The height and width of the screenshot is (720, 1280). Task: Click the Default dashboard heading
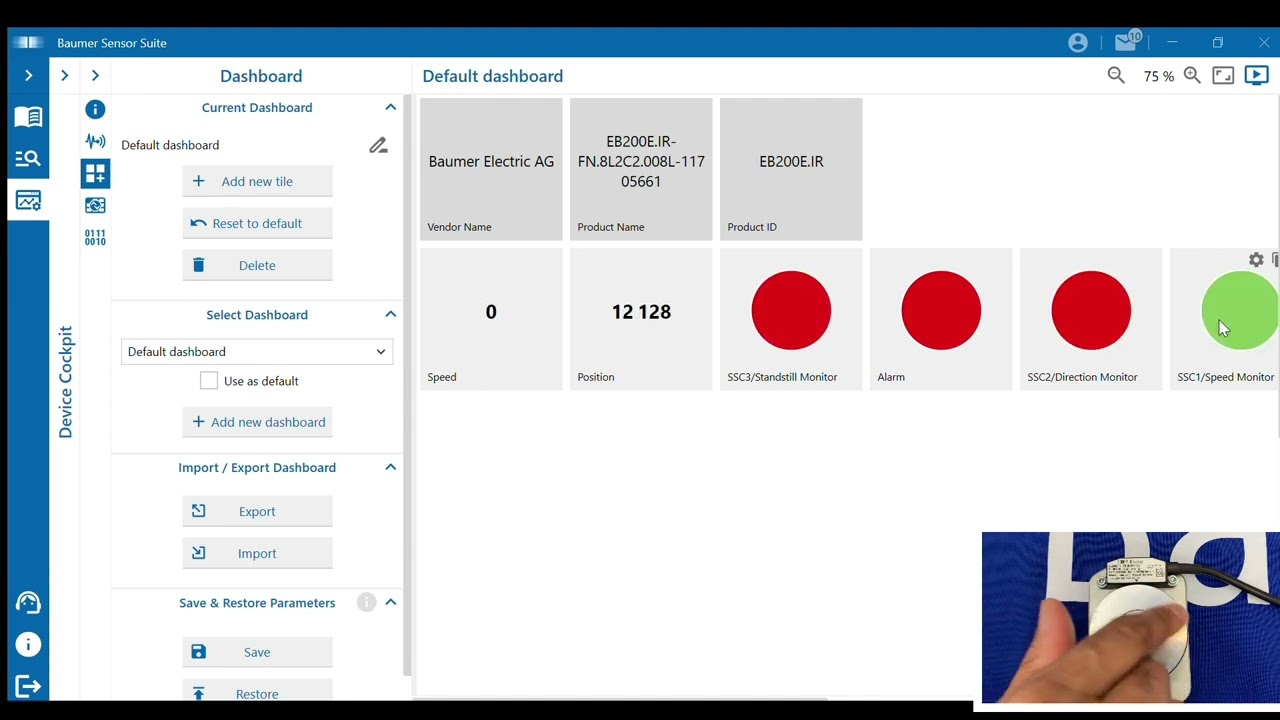pyautogui.click(x=492, y=76)
